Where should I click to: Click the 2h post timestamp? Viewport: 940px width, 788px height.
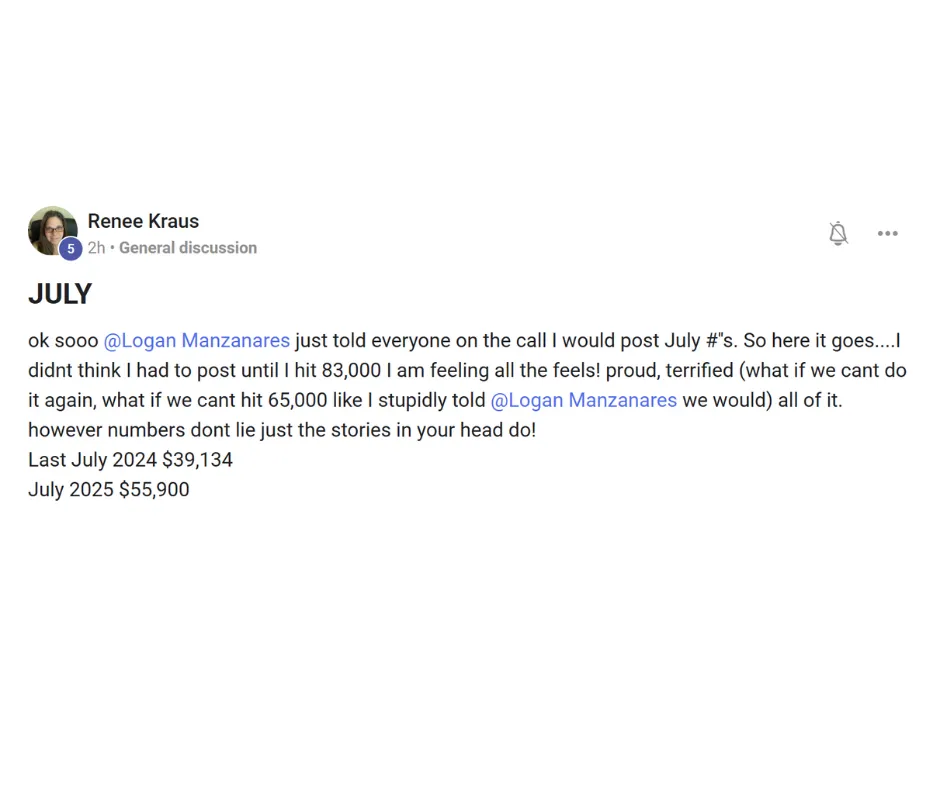(x=96, y=248)
